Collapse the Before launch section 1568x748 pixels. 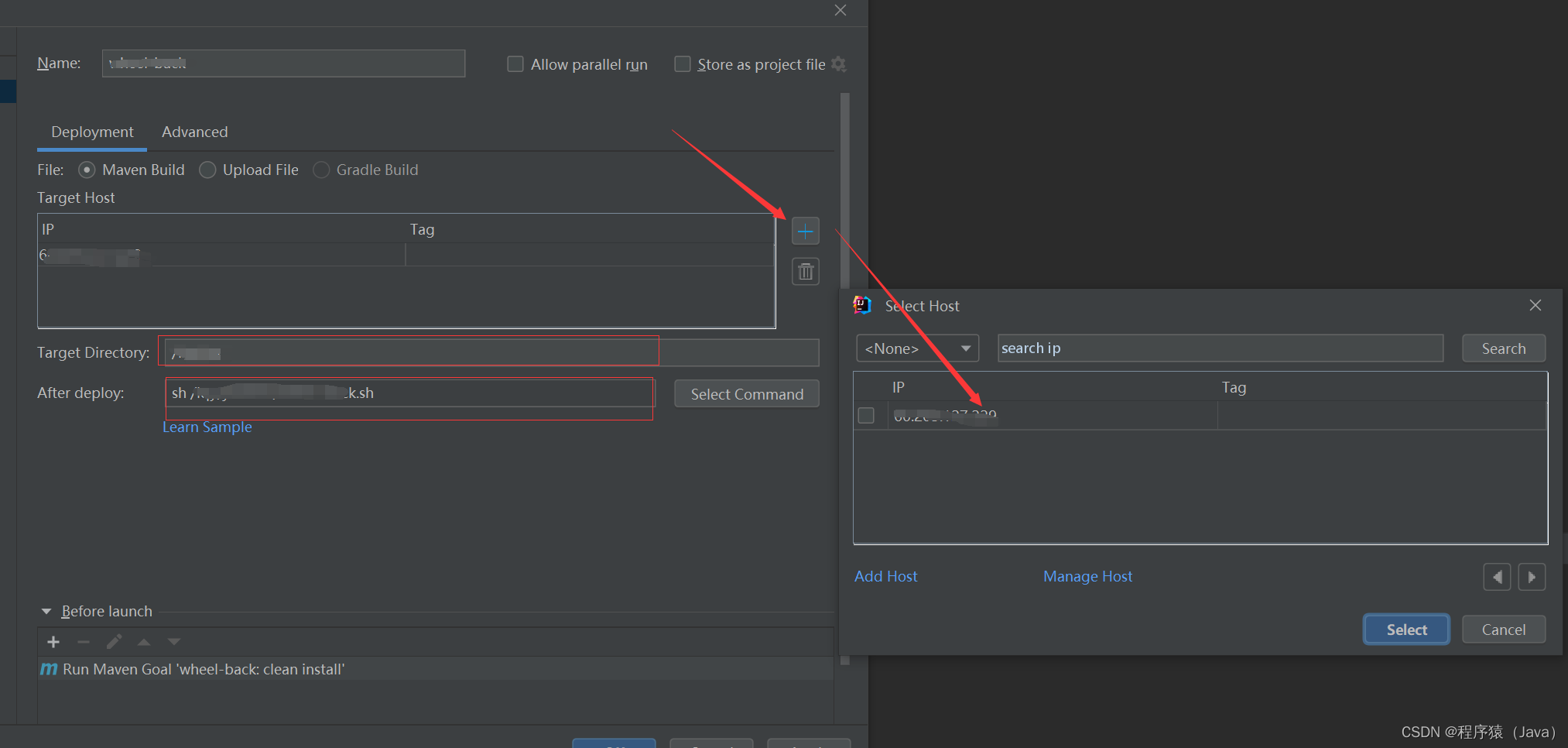pyautogui.click(x=46, y=612)
